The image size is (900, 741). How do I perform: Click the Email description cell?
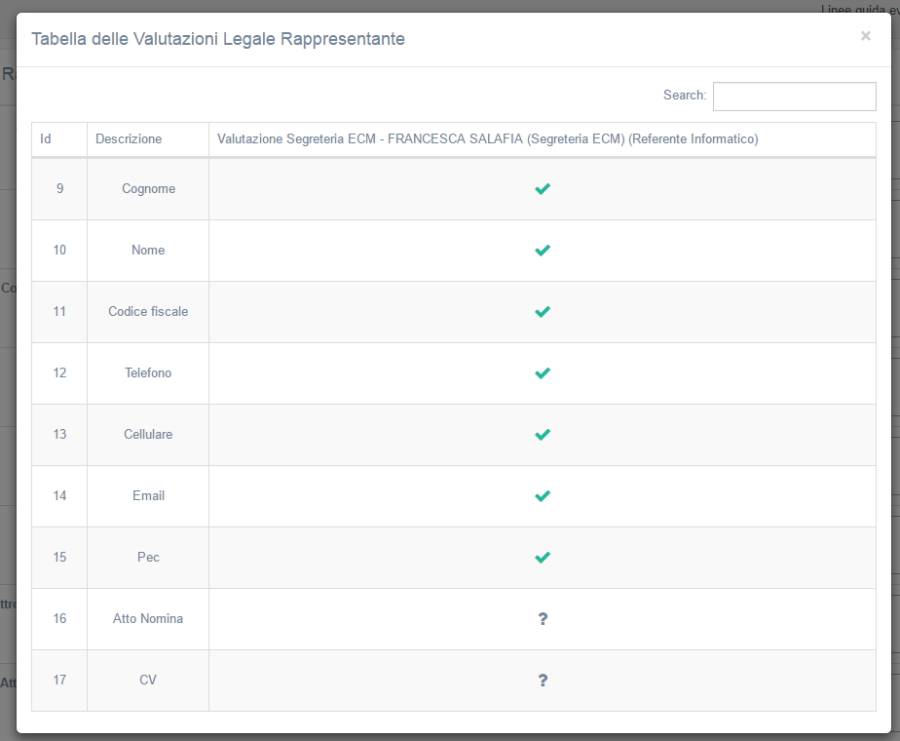[x=148, y=496]
